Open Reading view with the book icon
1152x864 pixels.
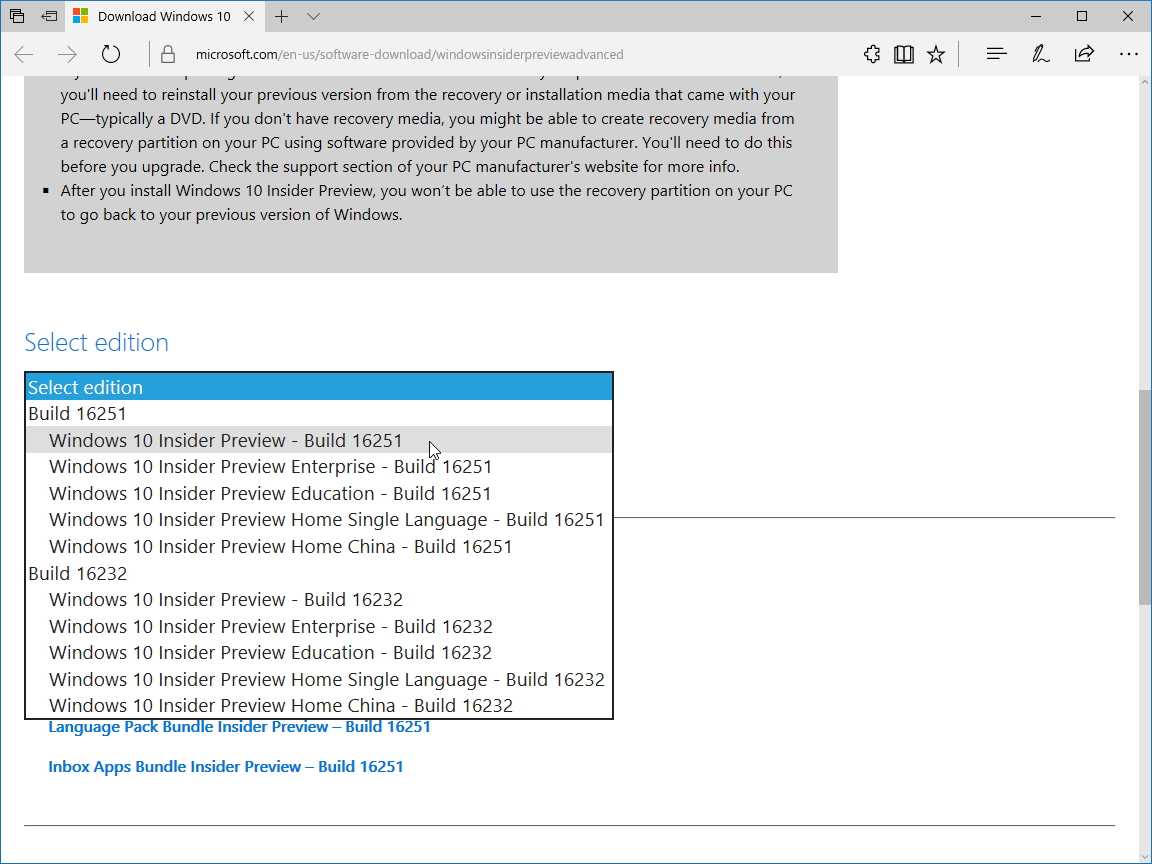coord(904,54)
